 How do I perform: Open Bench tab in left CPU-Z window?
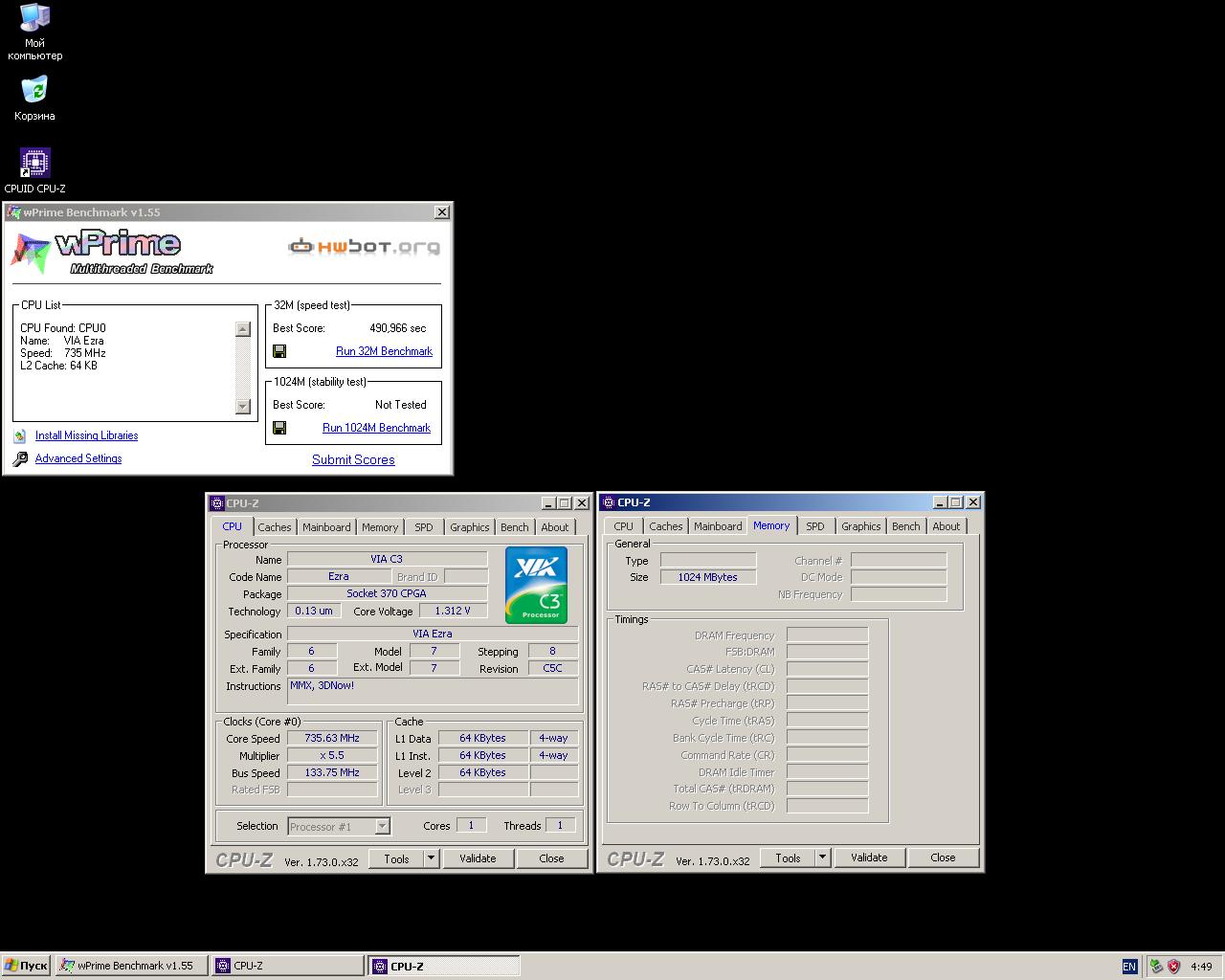tap(514, 527)
